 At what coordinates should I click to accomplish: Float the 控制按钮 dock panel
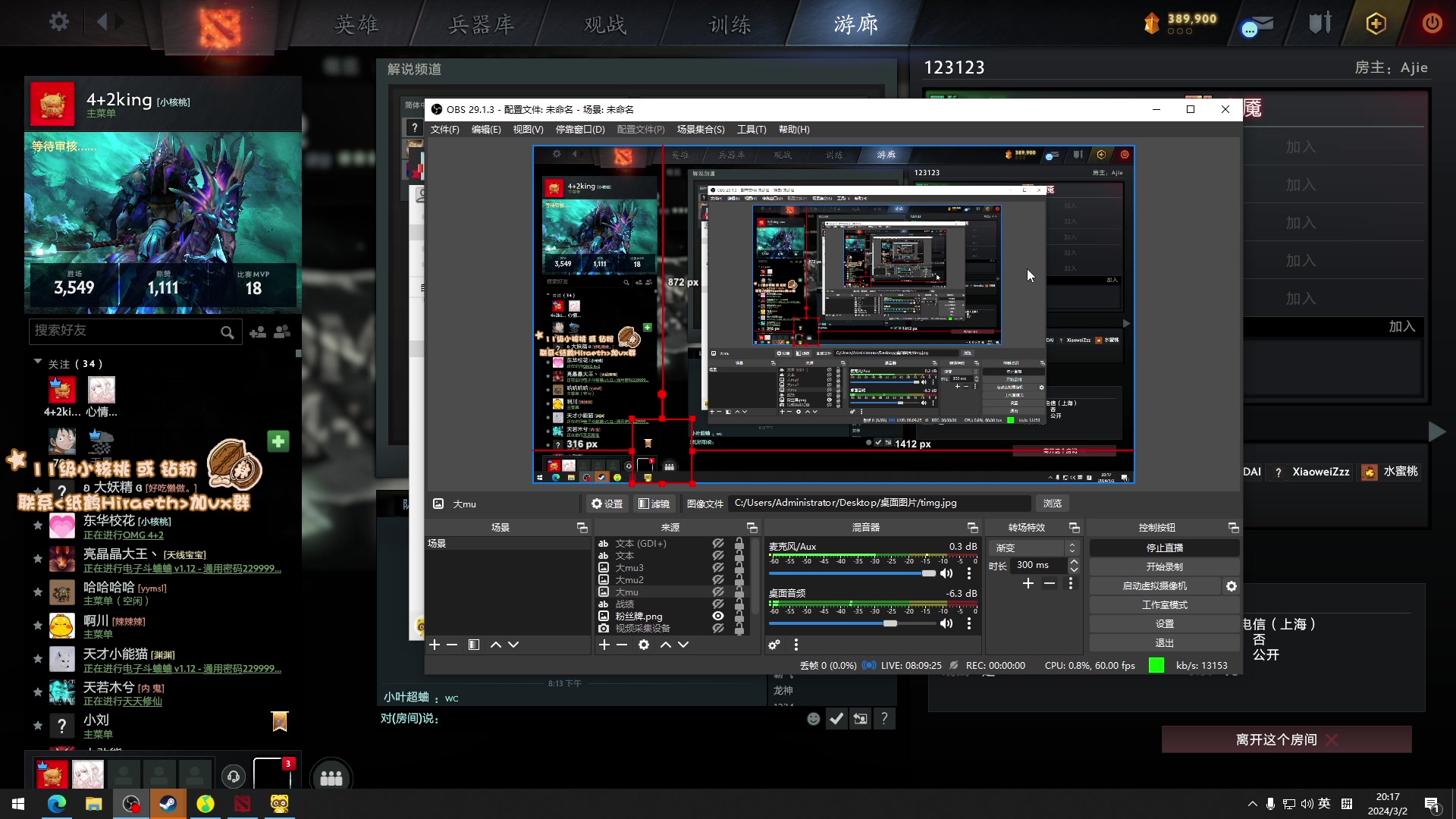coord(1234,528)
